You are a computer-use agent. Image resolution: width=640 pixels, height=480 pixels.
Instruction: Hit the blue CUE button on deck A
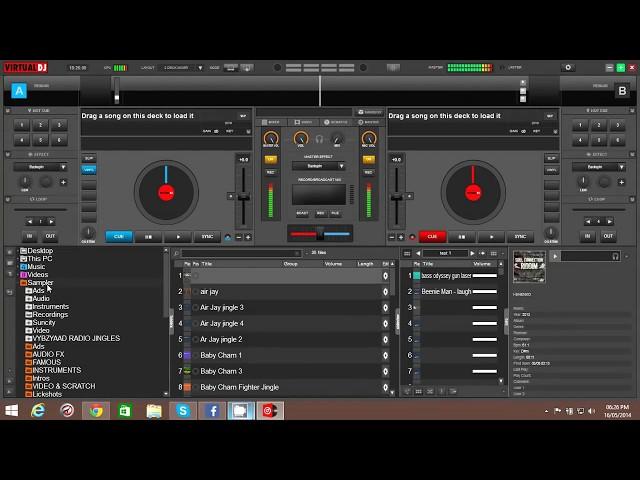coord(119,237)
